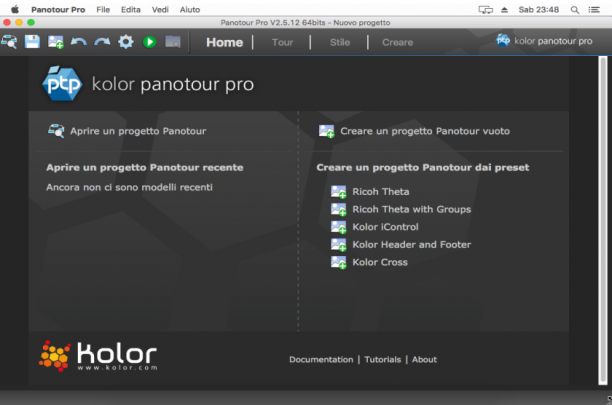
Task: Click the icon beside Kolor Header and Footer
Action: pos(338,245)
